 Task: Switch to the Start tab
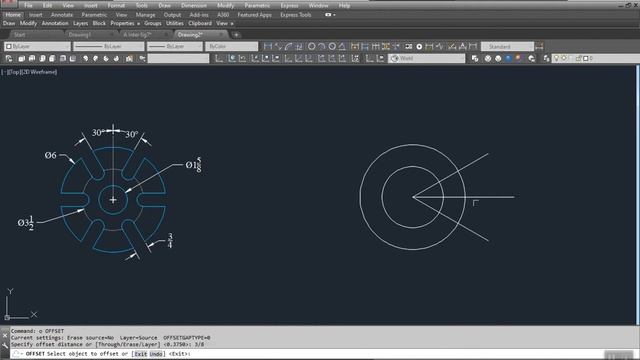point(20,35)
